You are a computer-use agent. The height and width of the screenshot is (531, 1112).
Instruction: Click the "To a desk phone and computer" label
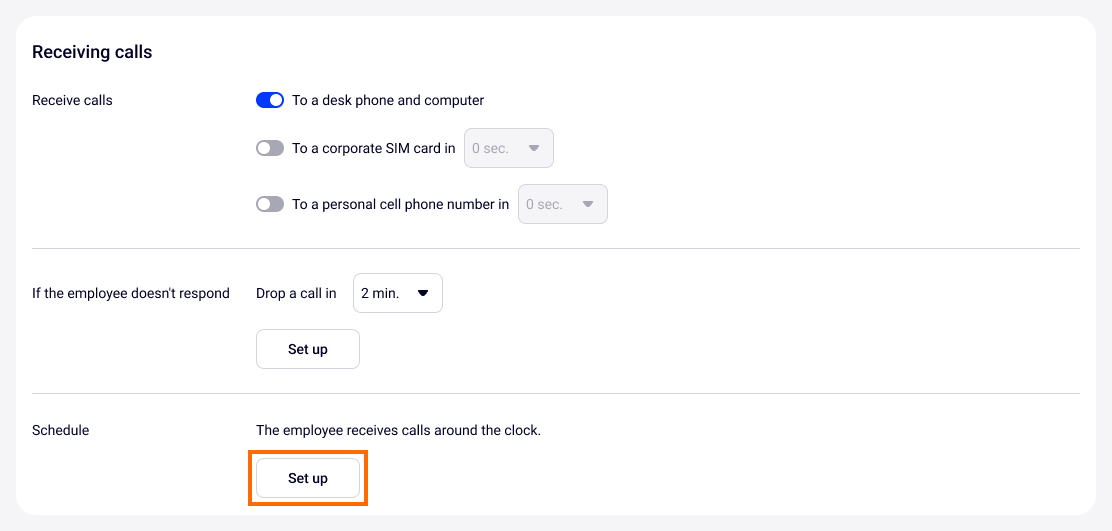pos(388,100)
